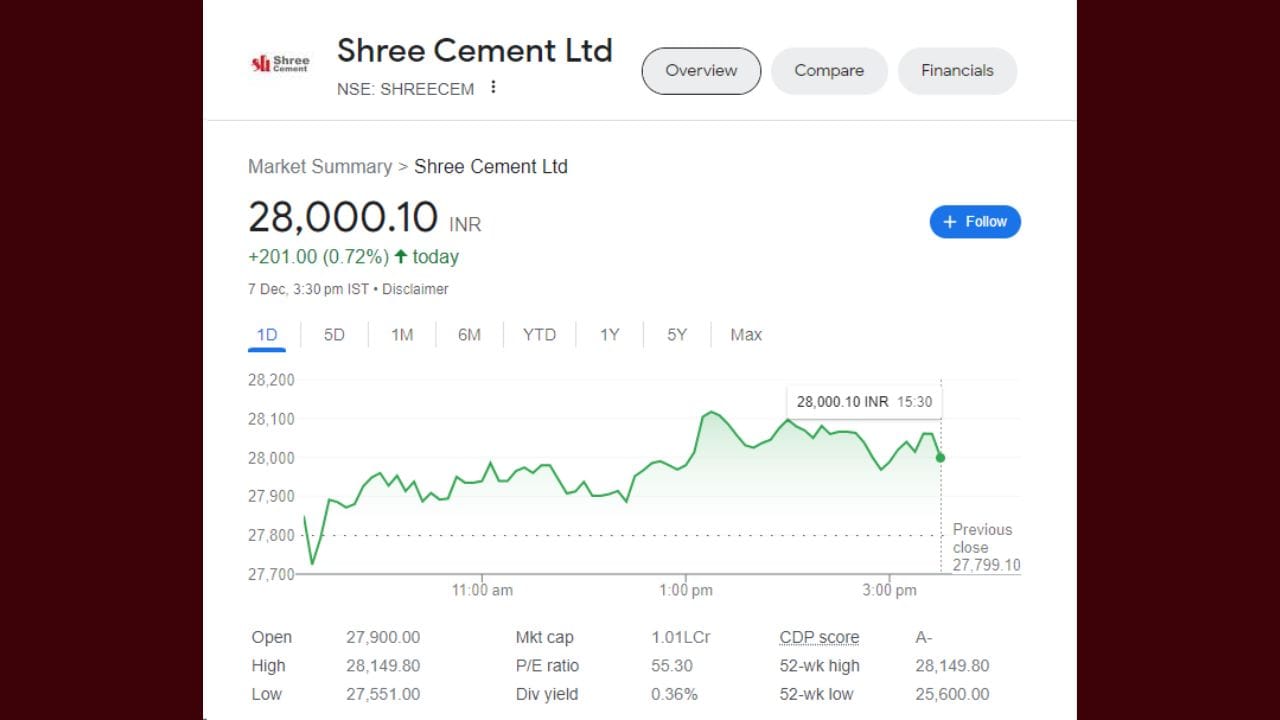Open the Financials tab

[x=957, y=71]
